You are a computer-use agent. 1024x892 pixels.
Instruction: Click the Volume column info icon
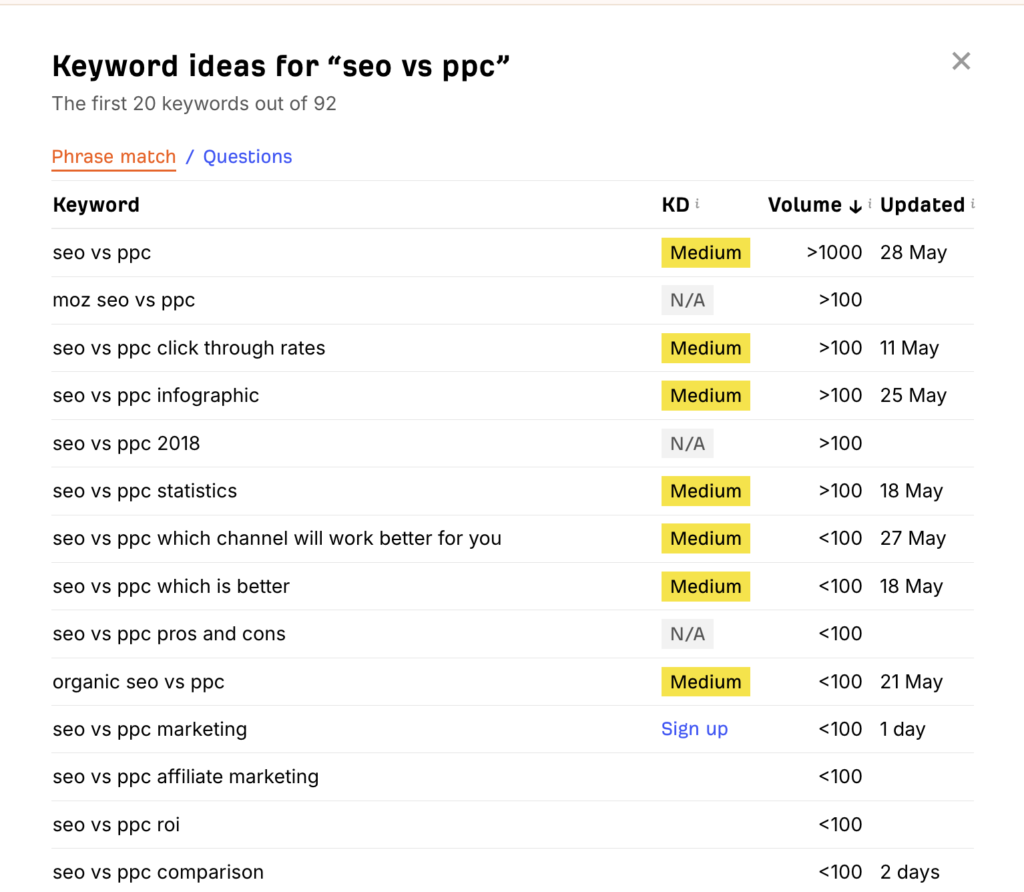click(870, 204)
